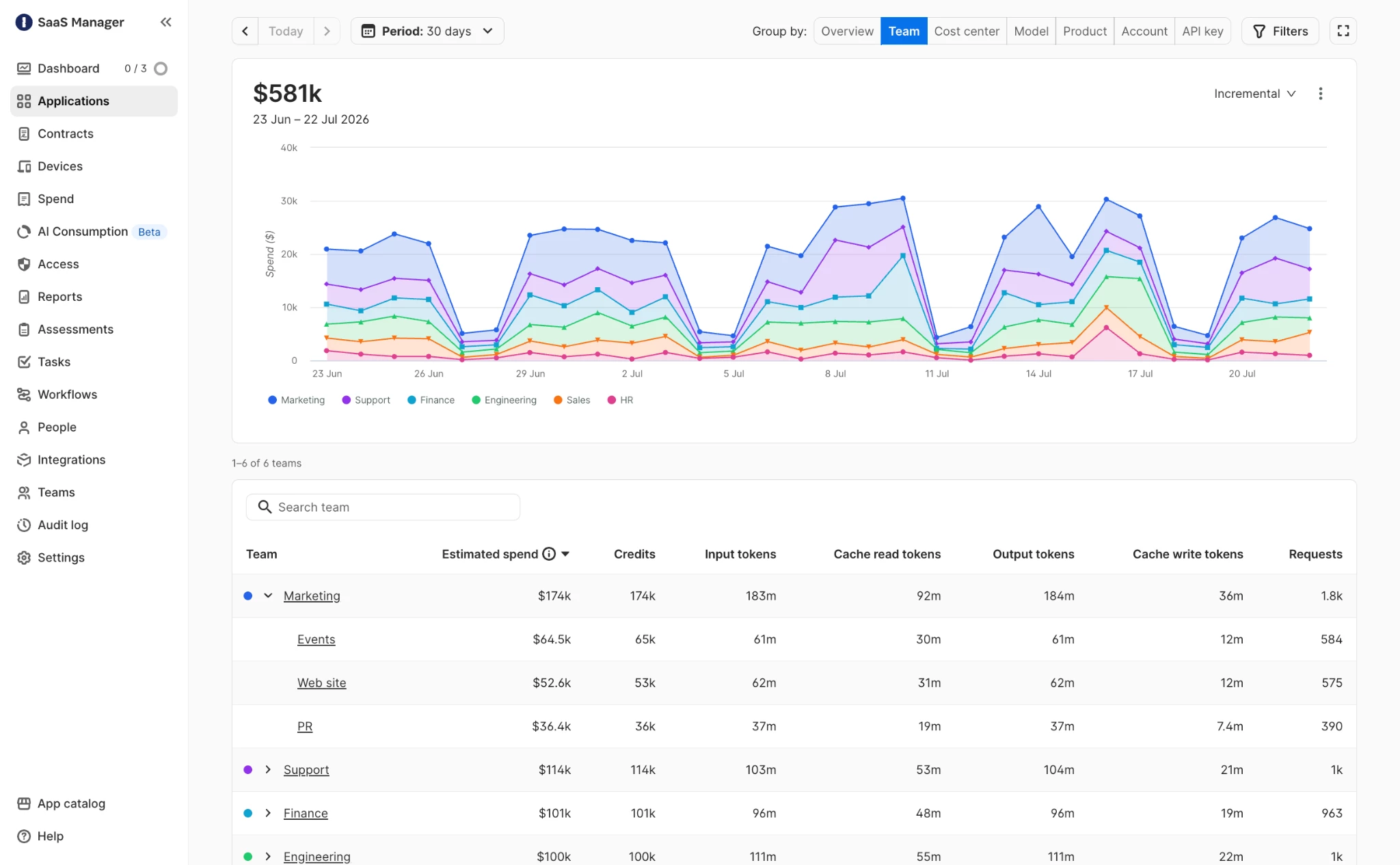This screenshot has height=865, width=1400.
Task: Collapse the sidebar with double-chevron icon
Action: point(165,22)
